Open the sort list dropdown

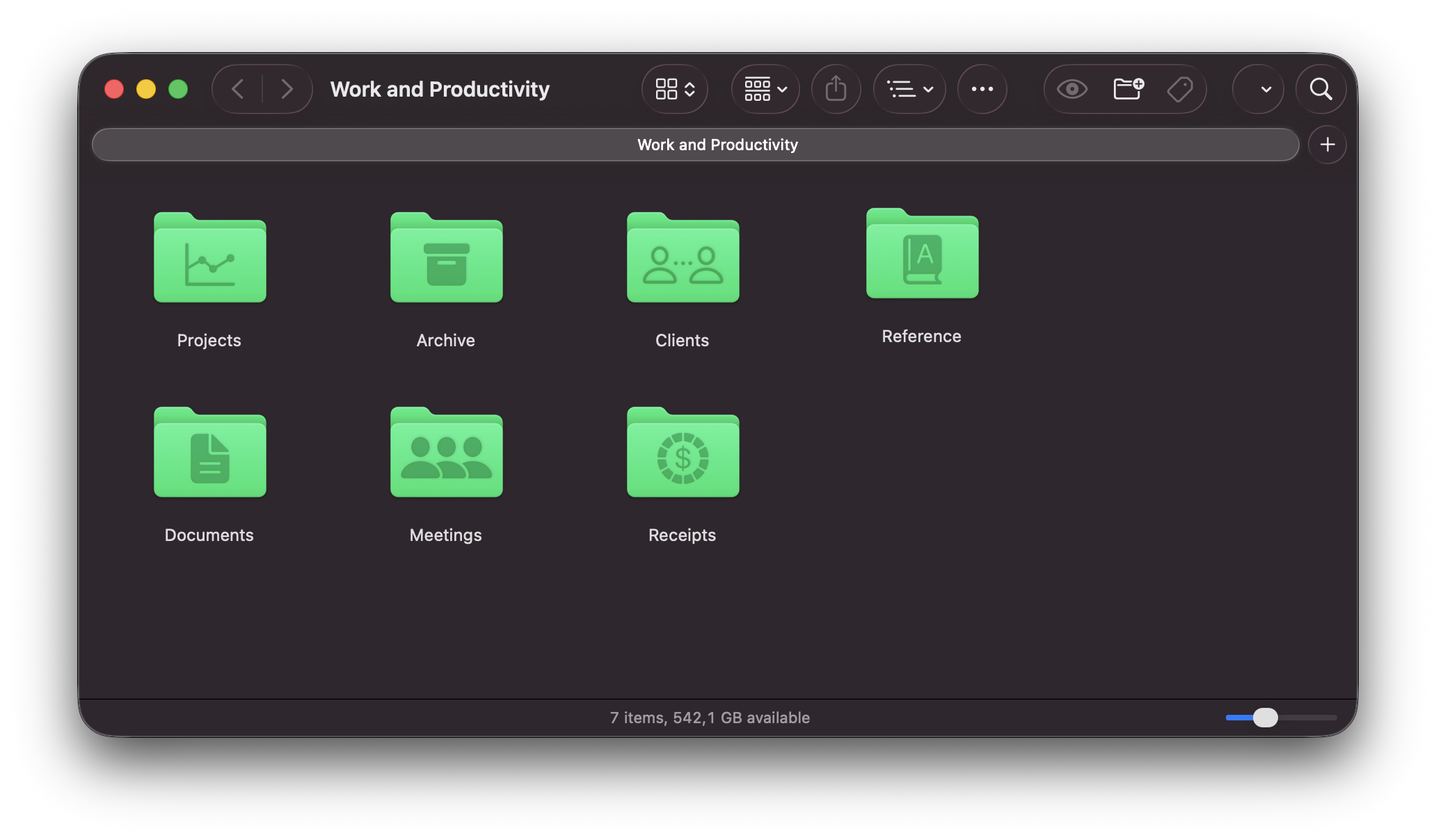(x=909, y=89)
